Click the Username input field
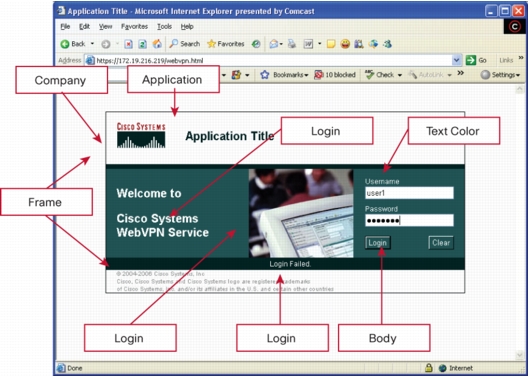530x377 pixels. click(x=409, y=193)
